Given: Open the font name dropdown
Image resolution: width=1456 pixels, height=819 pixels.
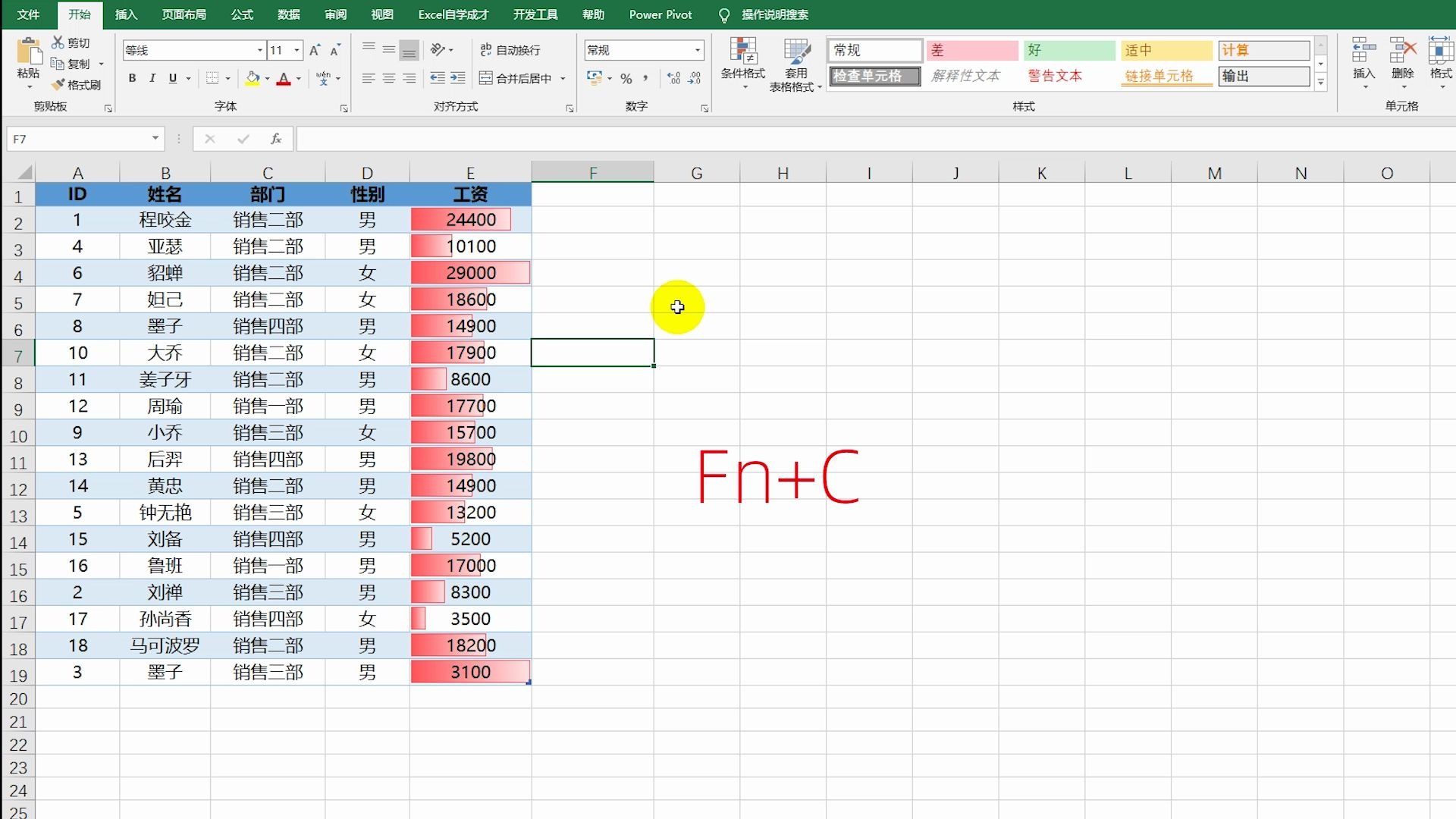Looking at the screenshot, I should point(260,50).
